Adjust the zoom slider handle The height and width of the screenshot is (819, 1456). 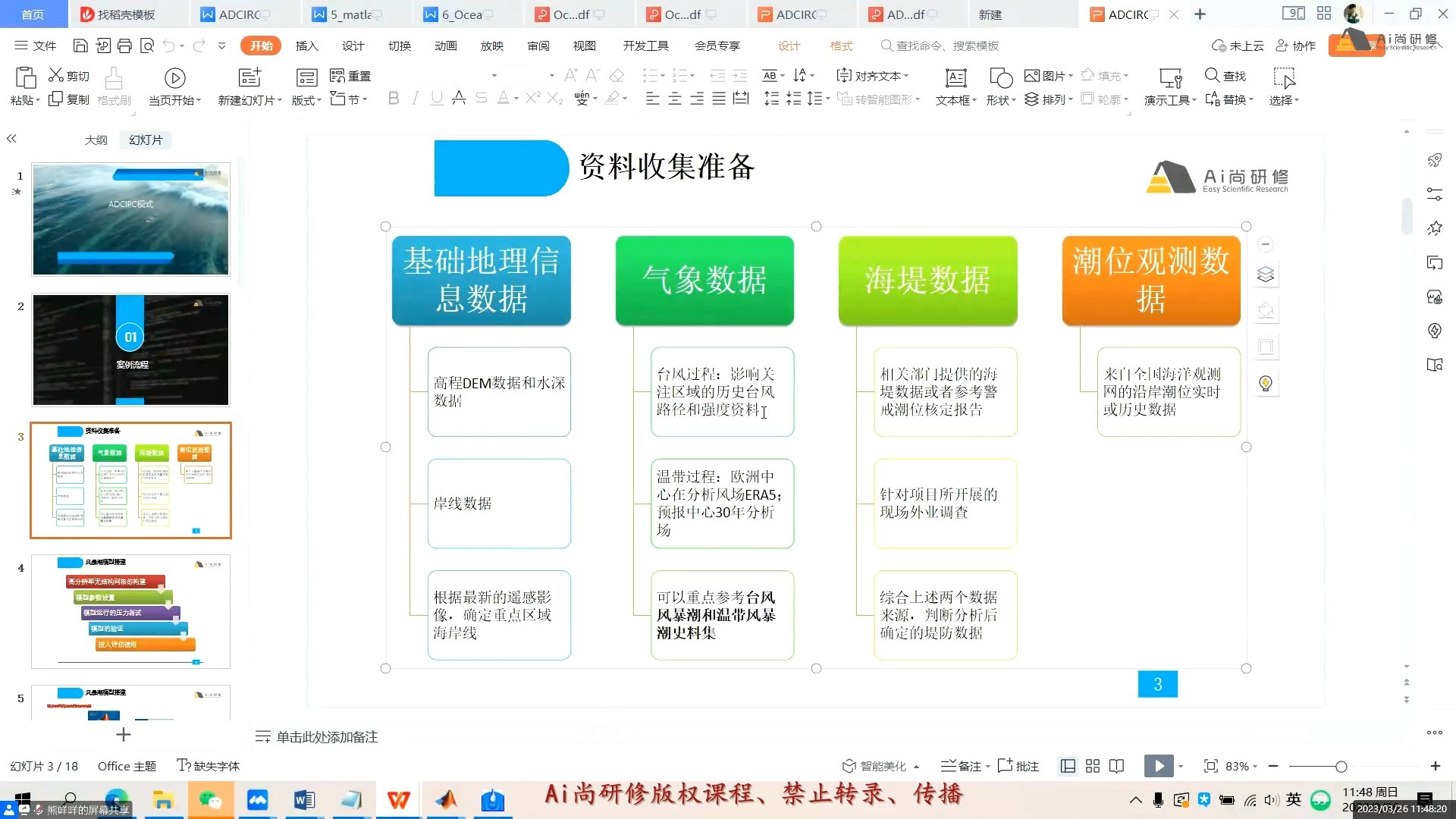pyautogui.click(x=1341, y=767)
